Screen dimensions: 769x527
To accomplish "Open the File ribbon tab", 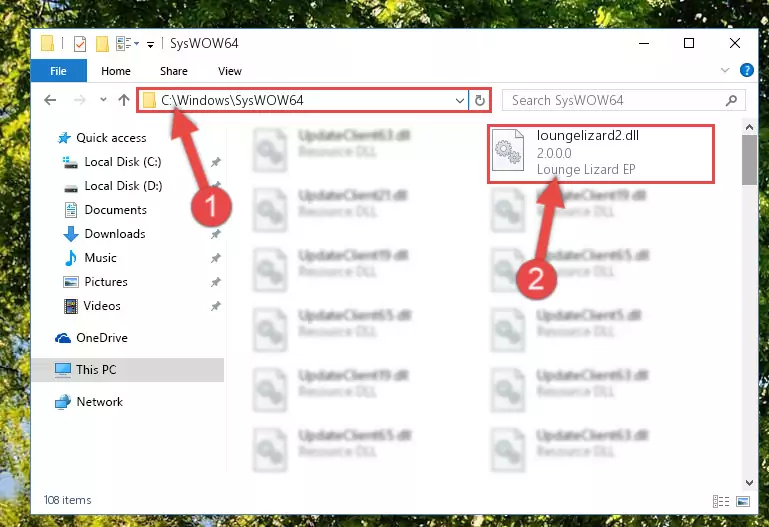I will click(x=58, y=71).
